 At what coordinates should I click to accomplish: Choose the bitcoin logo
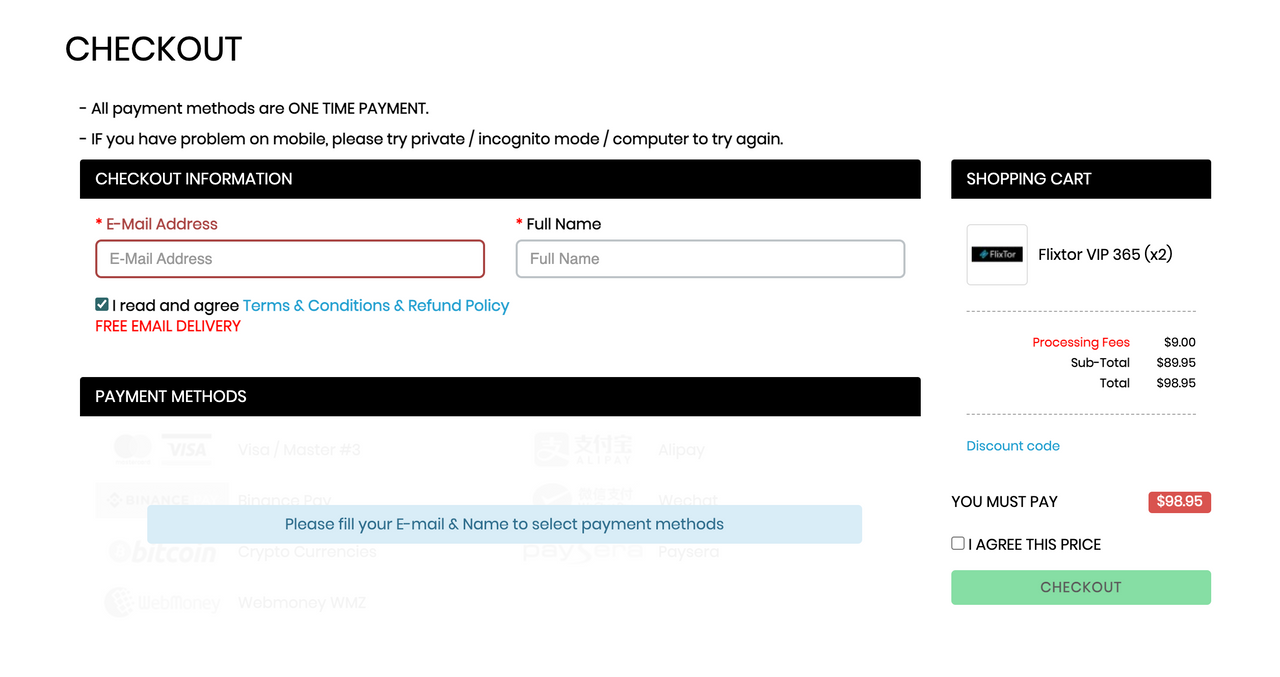(x=162, y=551)
